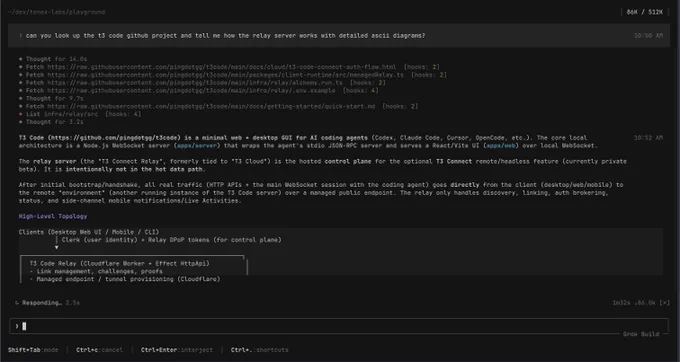Viewport: 680px width, 362px height.
Task: Click the '86K / 512K' context usage indicator
Action: pos(645,12)
